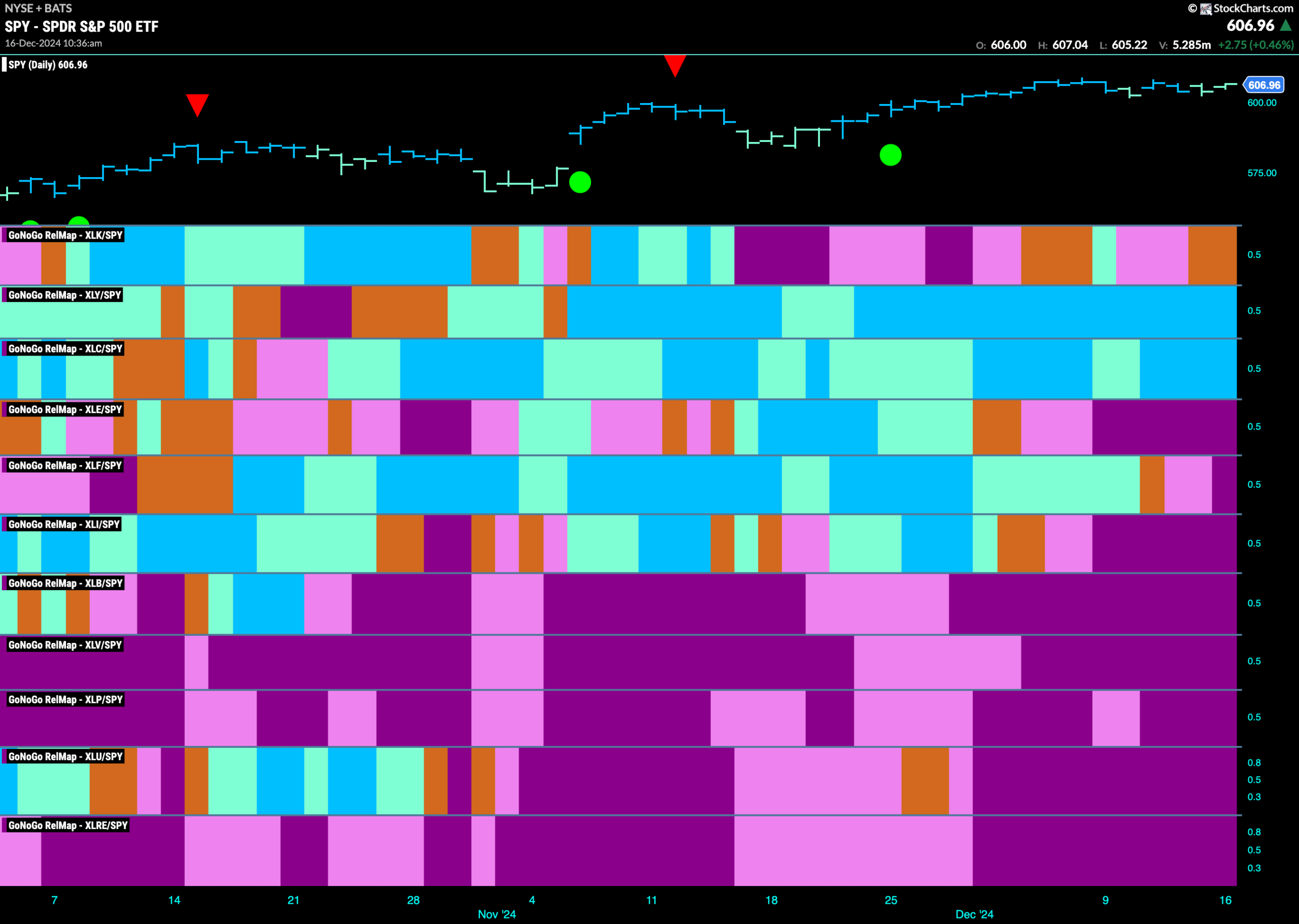Click the Nov '24 month label on time axis
This screenshot has height=924, width=1299.
[x=497, y=914]
